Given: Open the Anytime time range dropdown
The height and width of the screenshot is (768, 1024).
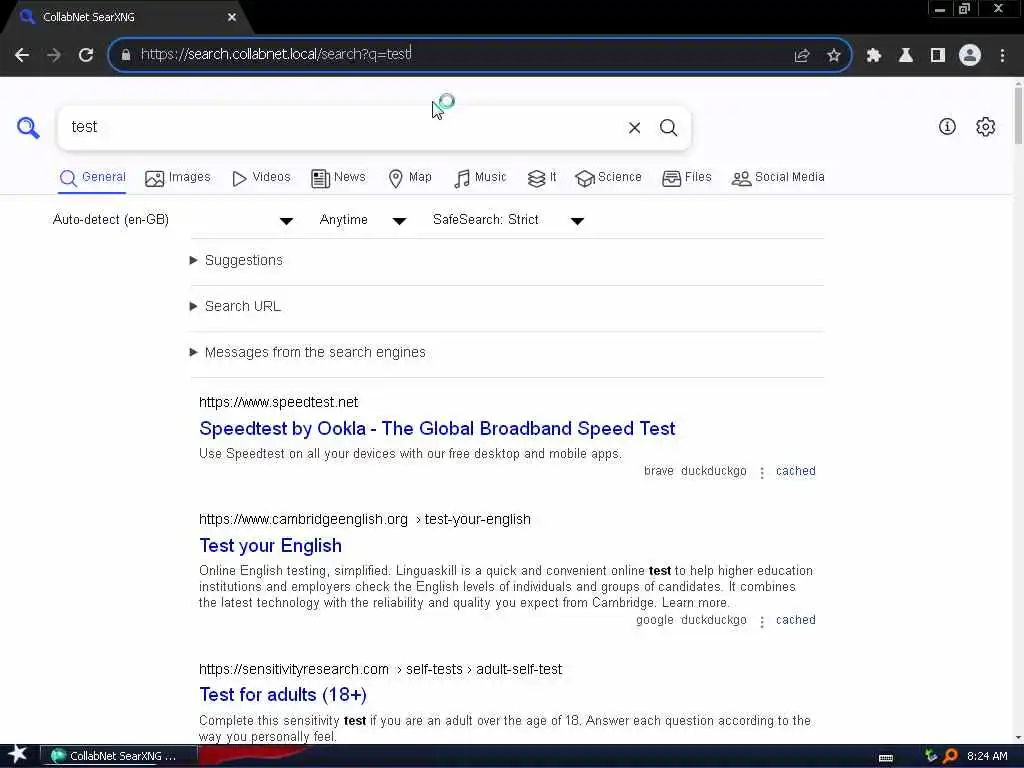Looking at the screenshot, I should click(x=363, y=220).
